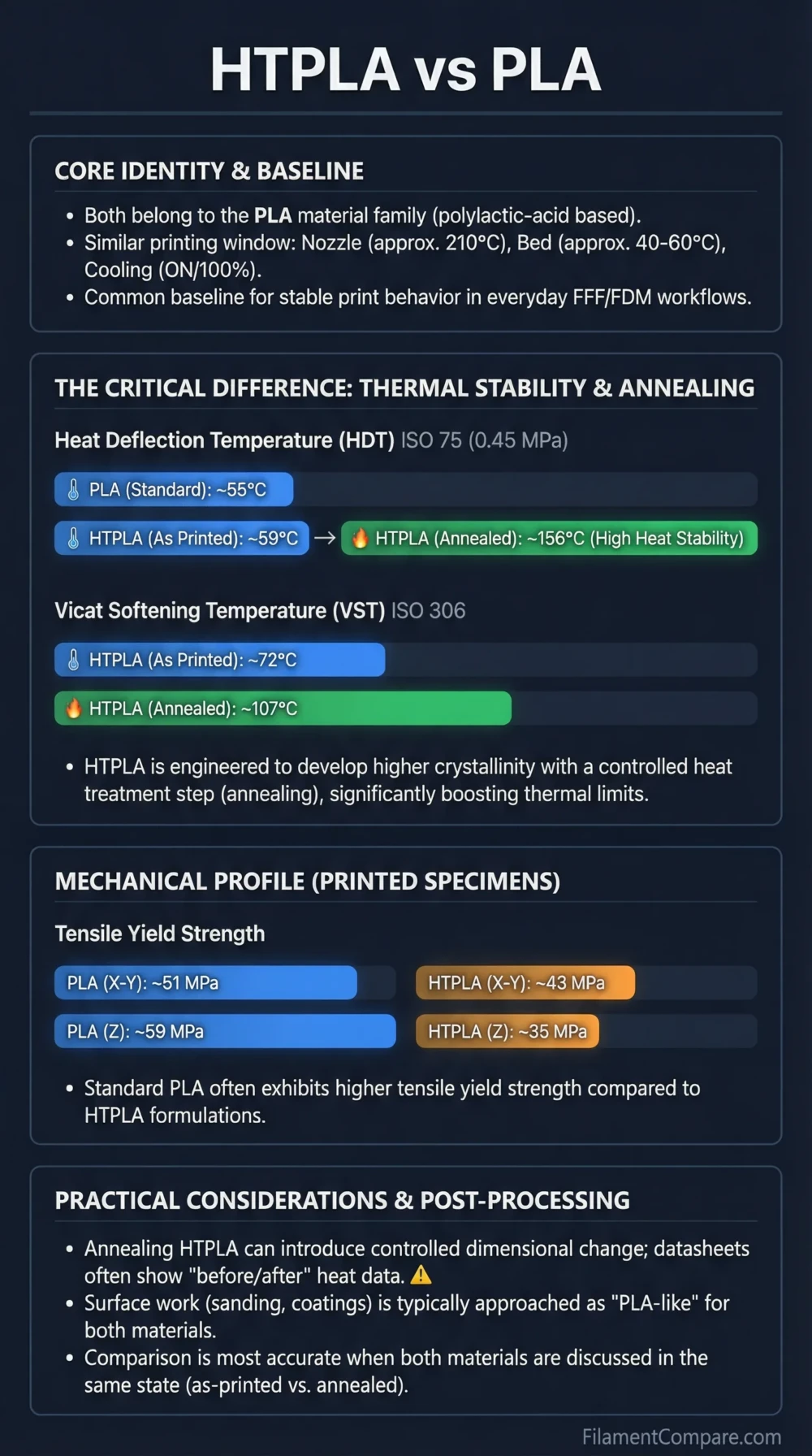Click the PLA (Z) ~59 MPa bar

pos(225,1031)
